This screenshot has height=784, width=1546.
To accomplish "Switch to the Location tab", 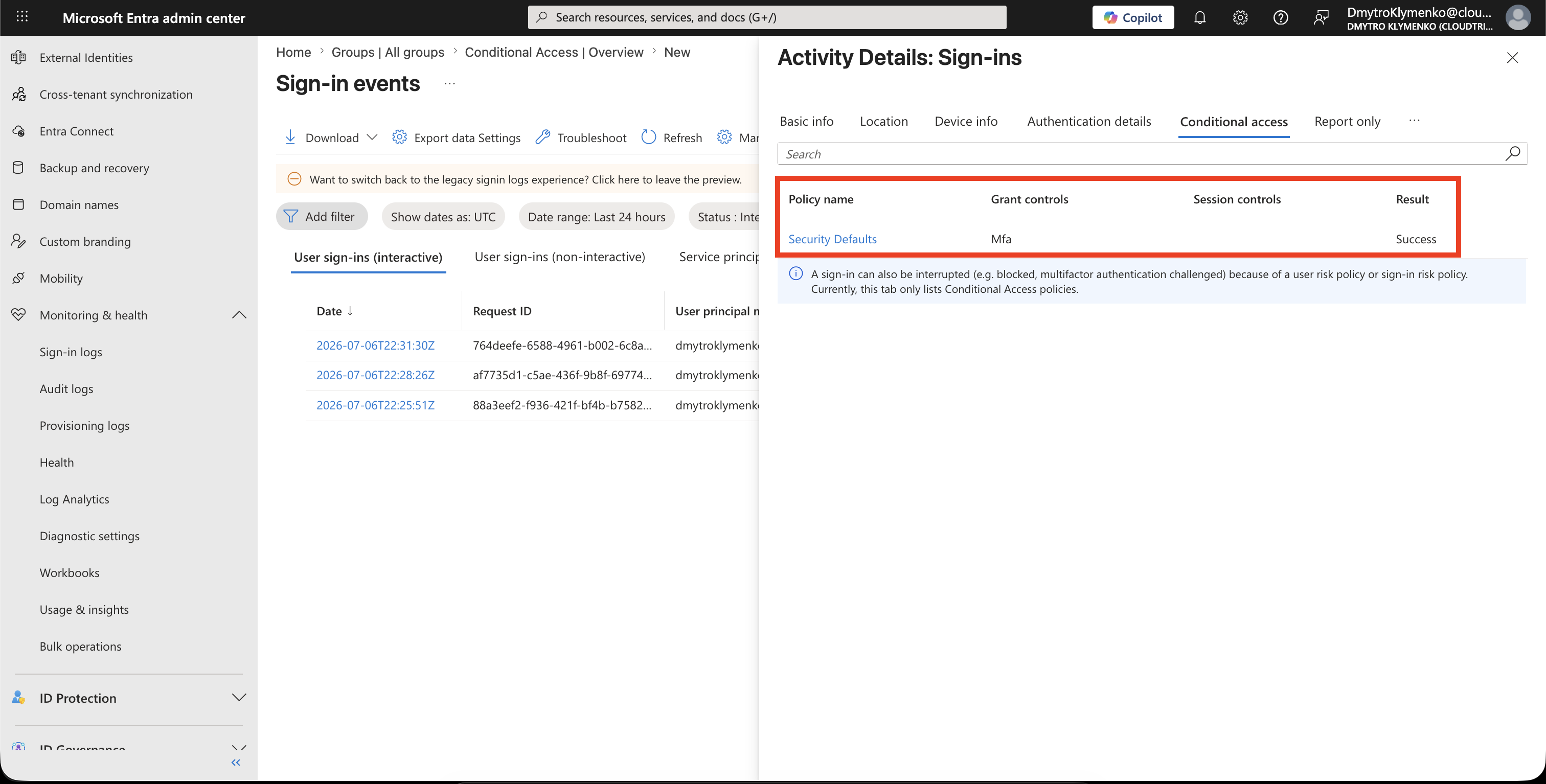I will (883, 121).
